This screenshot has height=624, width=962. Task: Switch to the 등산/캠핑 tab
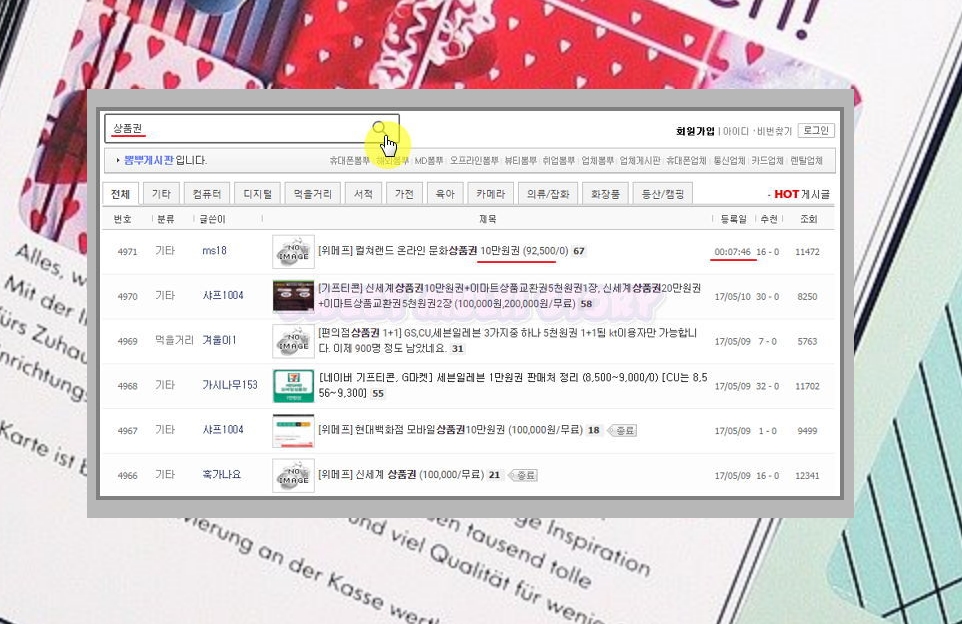[663, 194]
